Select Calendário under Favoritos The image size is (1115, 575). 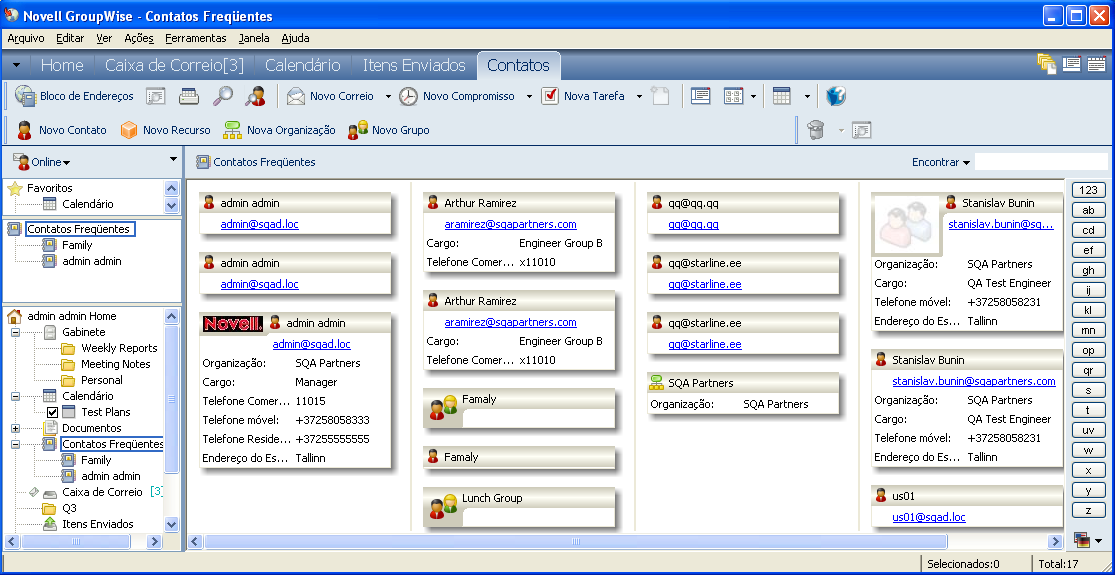[78, 204]
